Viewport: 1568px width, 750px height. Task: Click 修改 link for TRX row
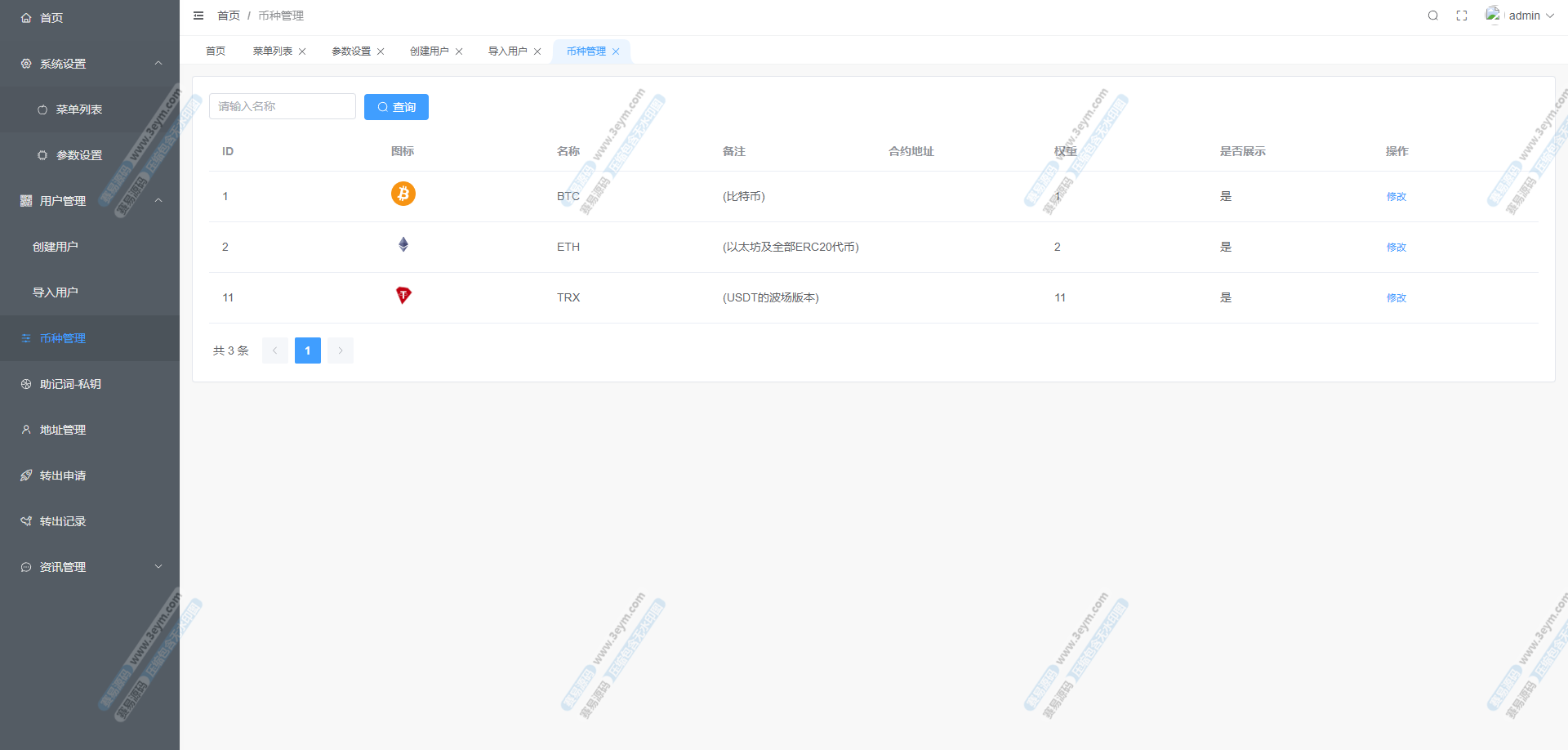click(x=1396, y=298)
